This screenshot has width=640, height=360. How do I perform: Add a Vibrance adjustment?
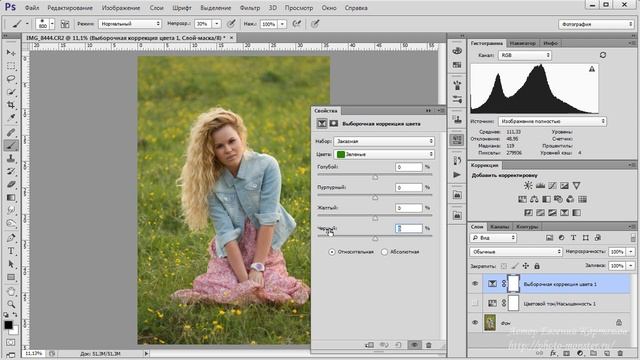(576, 186)
